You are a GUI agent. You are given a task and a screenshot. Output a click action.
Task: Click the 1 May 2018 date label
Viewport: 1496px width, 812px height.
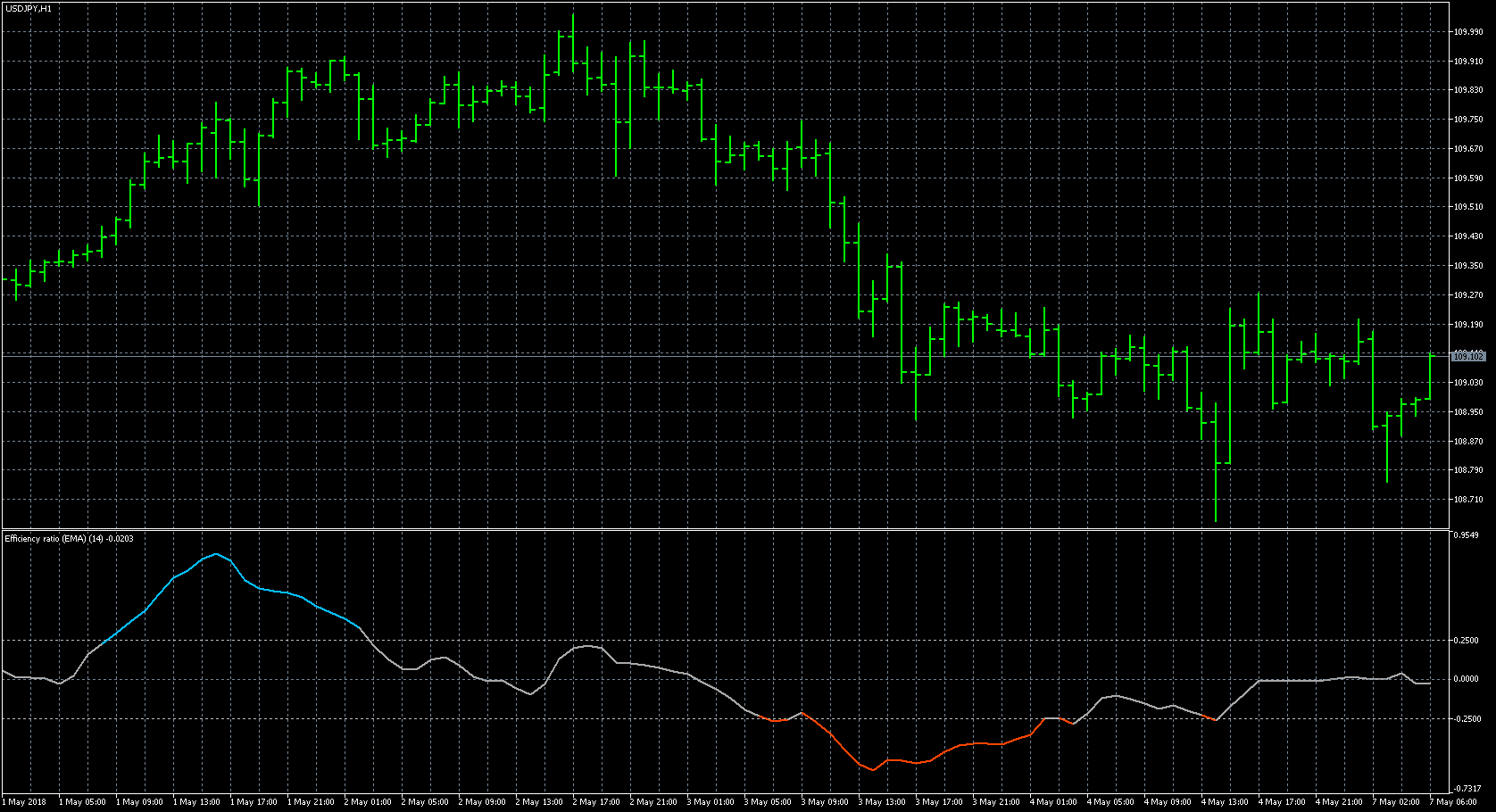(24, 802)
